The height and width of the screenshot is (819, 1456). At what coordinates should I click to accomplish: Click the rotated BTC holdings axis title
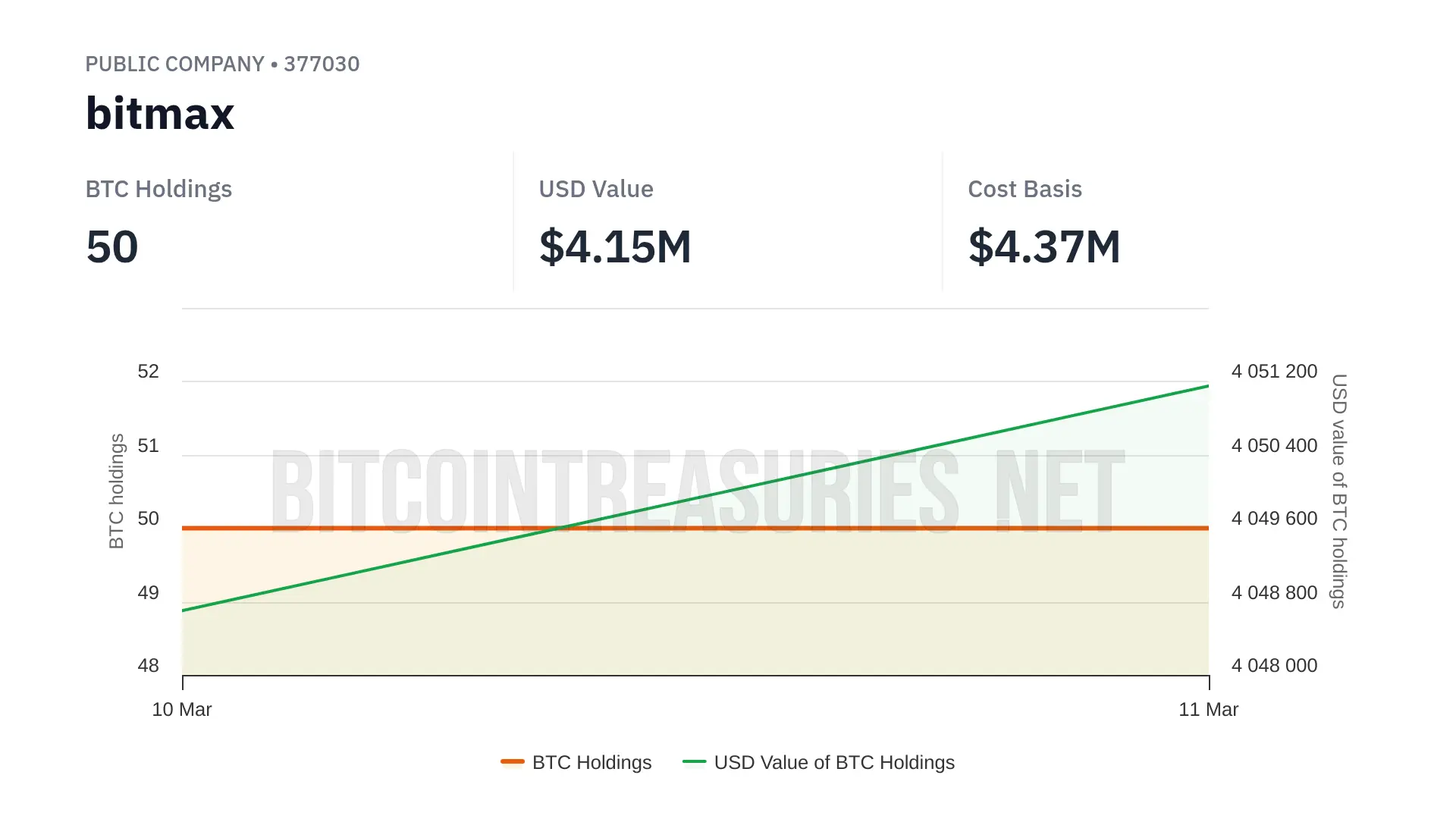(x=116, y=491)
